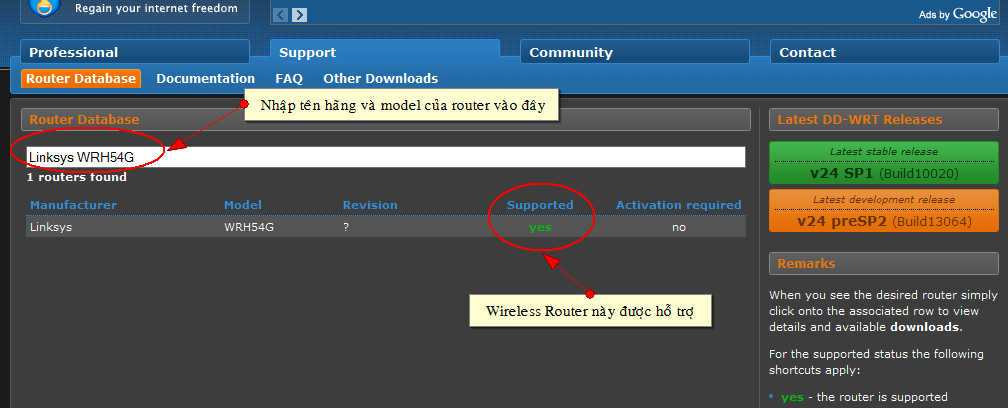The width and height of the screenshot is (1008, 408).
Task: Click the Supported column header
Action: (540, 205)
